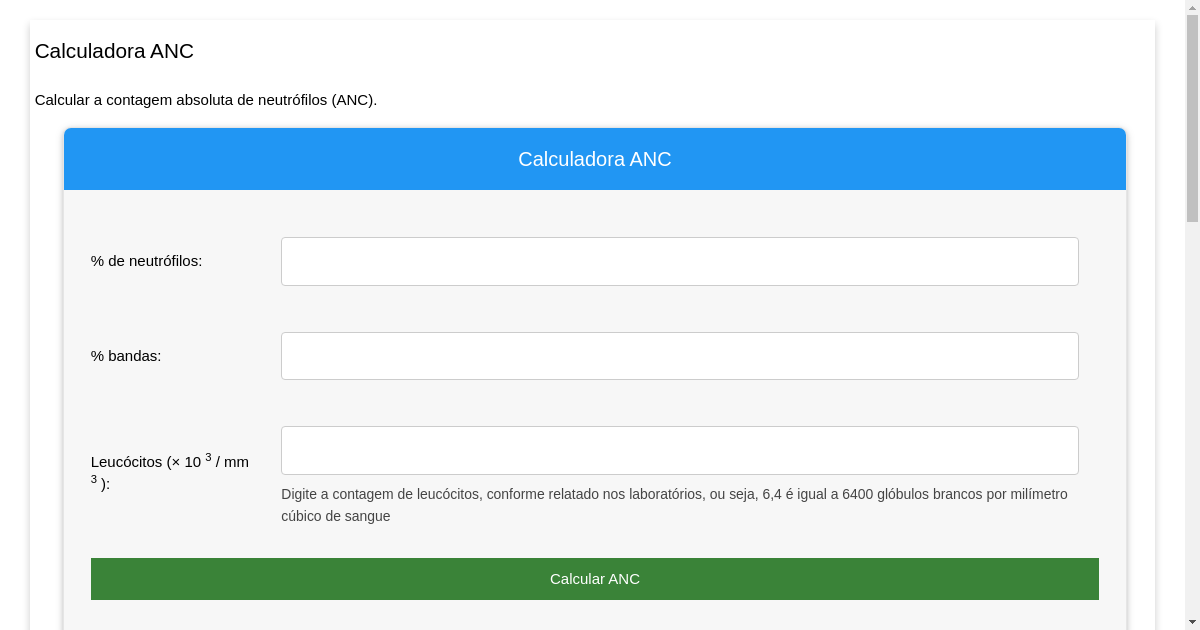
Task: Activate the green Calcular ANC button
Action: click(x=594, y=578)
